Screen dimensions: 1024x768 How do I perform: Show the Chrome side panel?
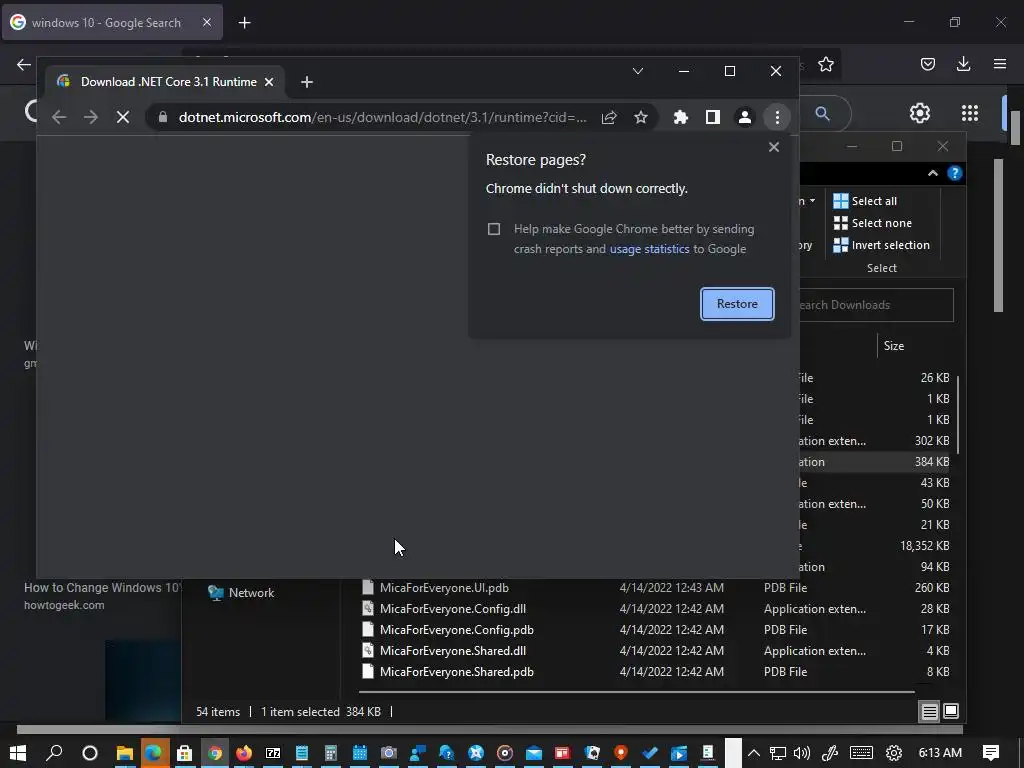point(712,118)
